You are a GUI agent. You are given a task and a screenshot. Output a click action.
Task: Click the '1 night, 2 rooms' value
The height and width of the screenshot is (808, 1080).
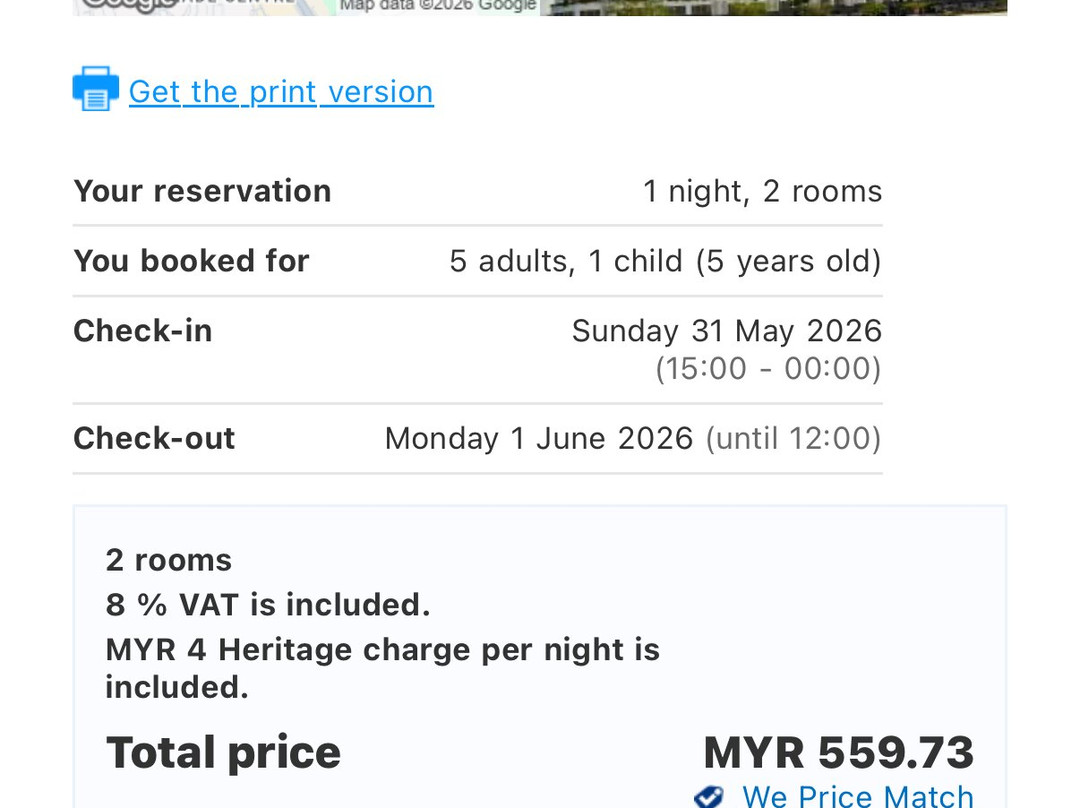tap(762, 191)
